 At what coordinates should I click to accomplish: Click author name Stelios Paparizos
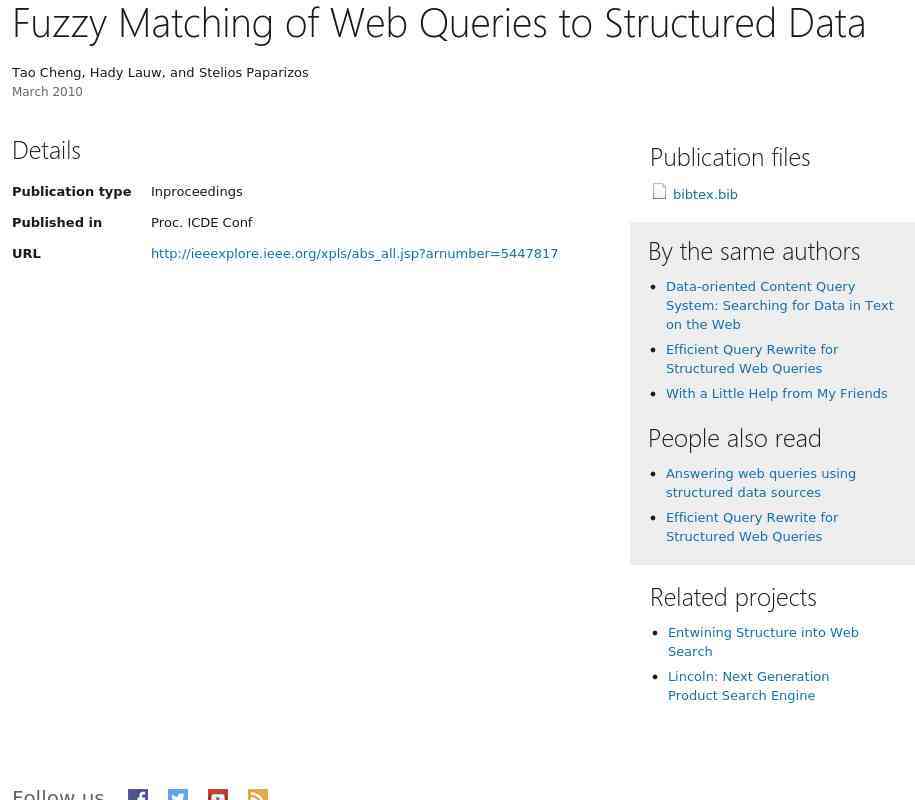(253, 73)
